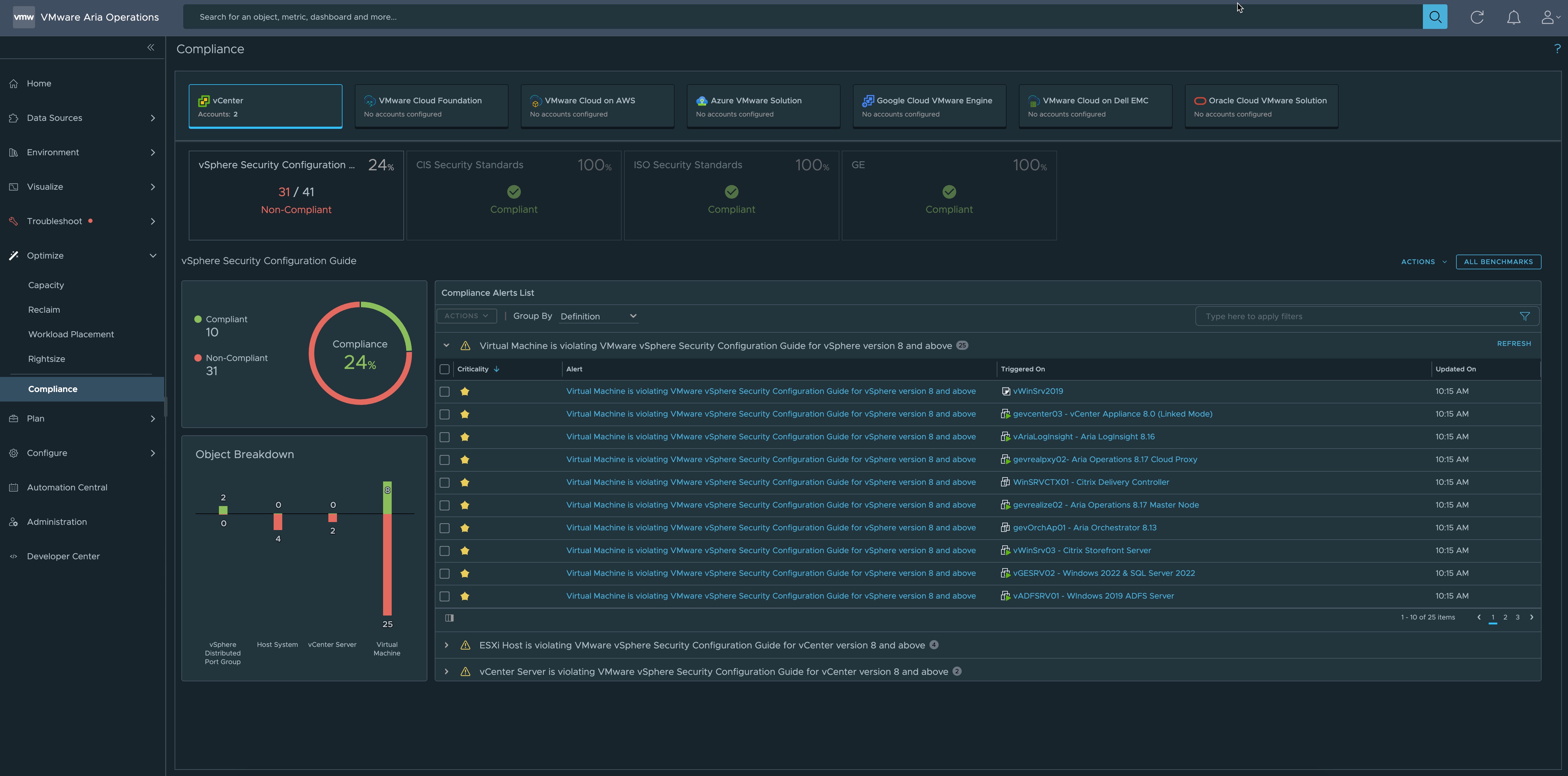The image size is (1568, 776).
Task: Go to the next page arrow in pagination
Action: click(1531, 617)
